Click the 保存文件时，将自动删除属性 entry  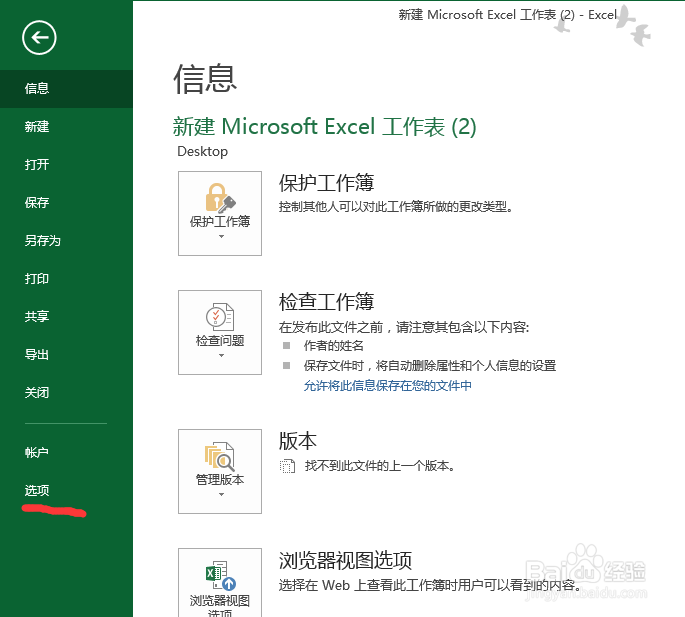[430, 365]
